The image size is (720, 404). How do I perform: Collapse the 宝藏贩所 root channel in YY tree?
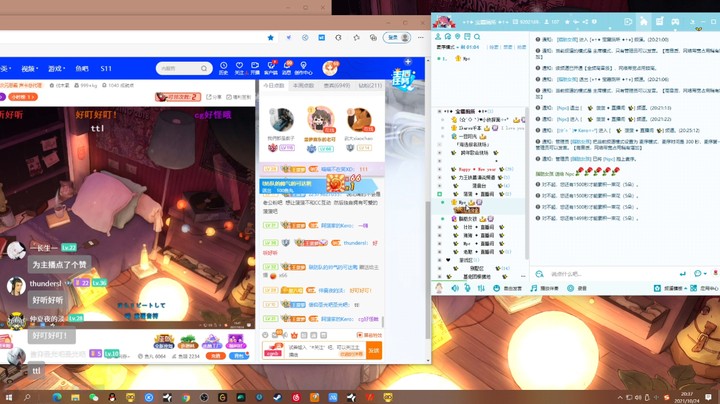click(439, 112)
